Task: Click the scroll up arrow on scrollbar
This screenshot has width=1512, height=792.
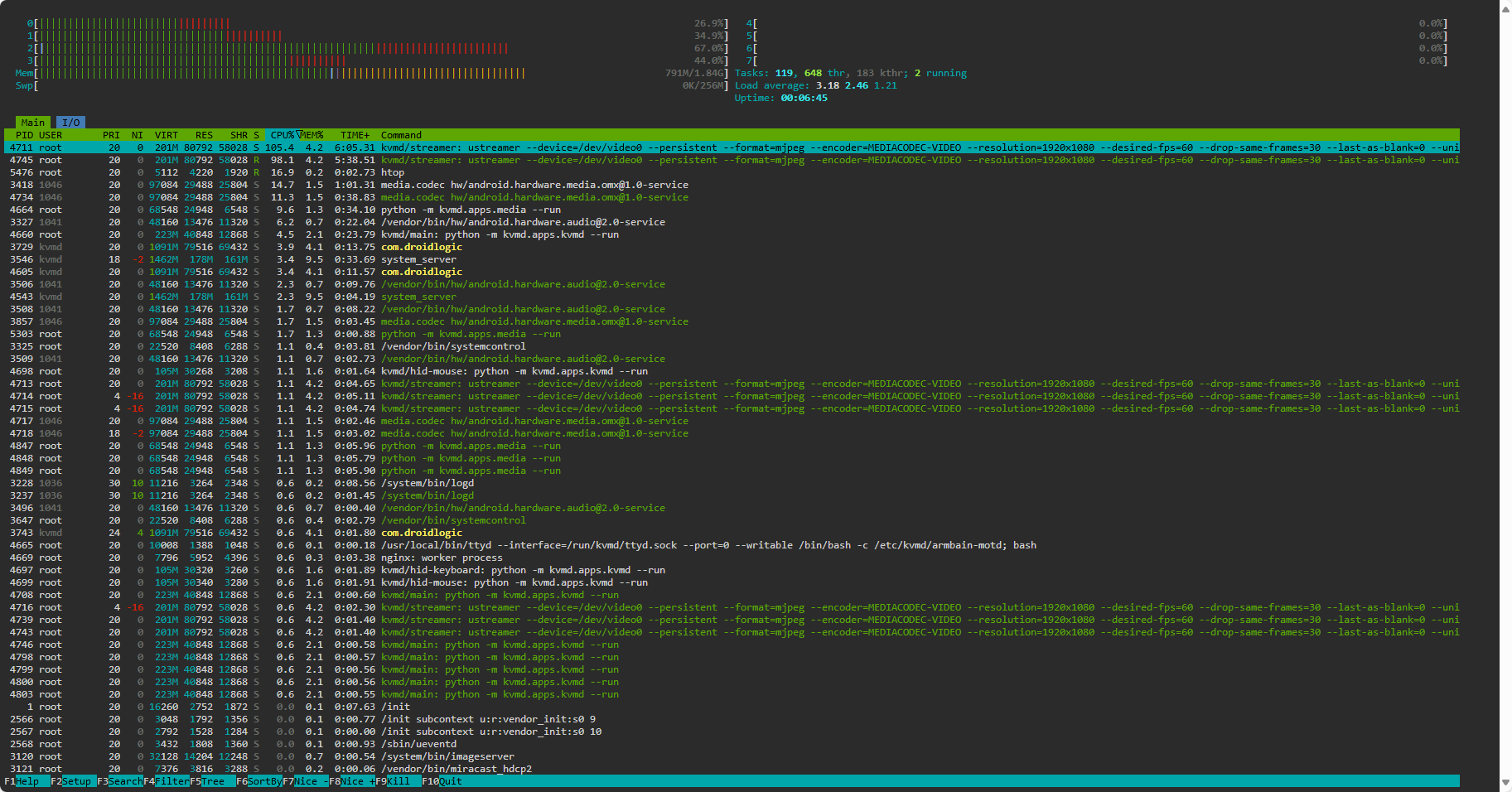Action: pyautogui.click(x=1505, y=9)
